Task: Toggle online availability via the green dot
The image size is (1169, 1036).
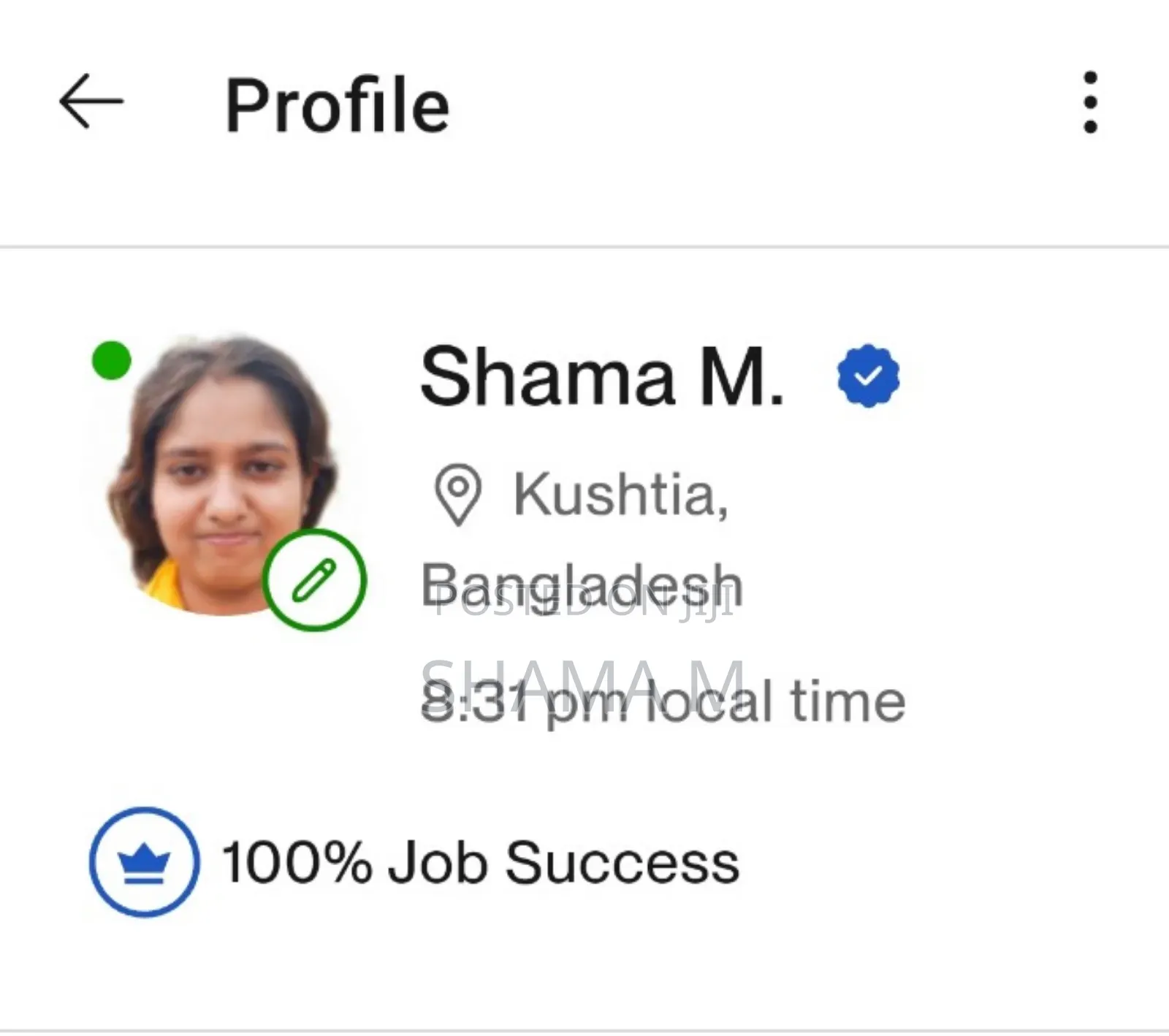Action: point(110,358)
